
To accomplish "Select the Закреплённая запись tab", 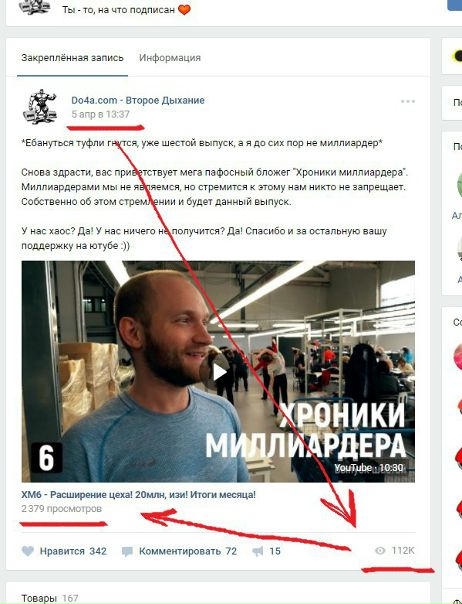I will pos(72,58).
